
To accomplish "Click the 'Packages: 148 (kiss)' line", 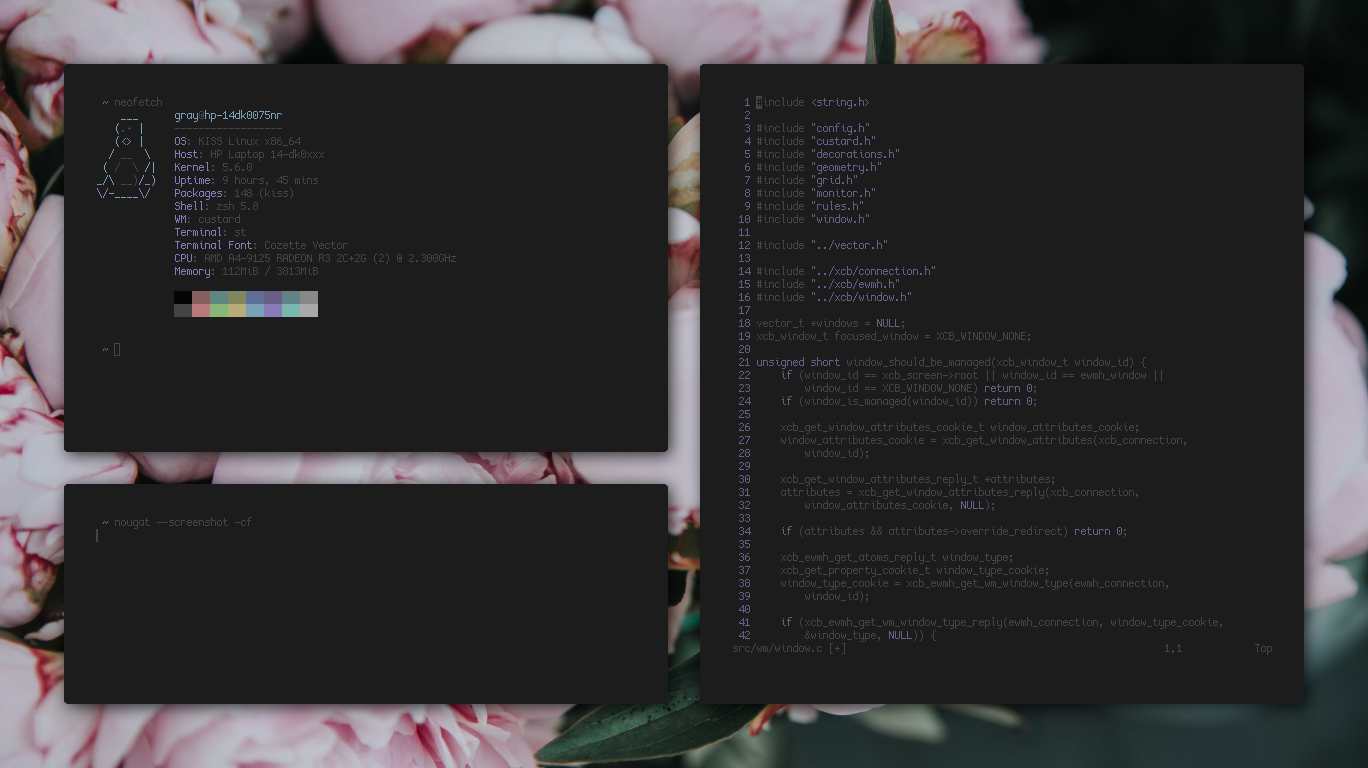I will pyautogui.click(x=234, y=194).
